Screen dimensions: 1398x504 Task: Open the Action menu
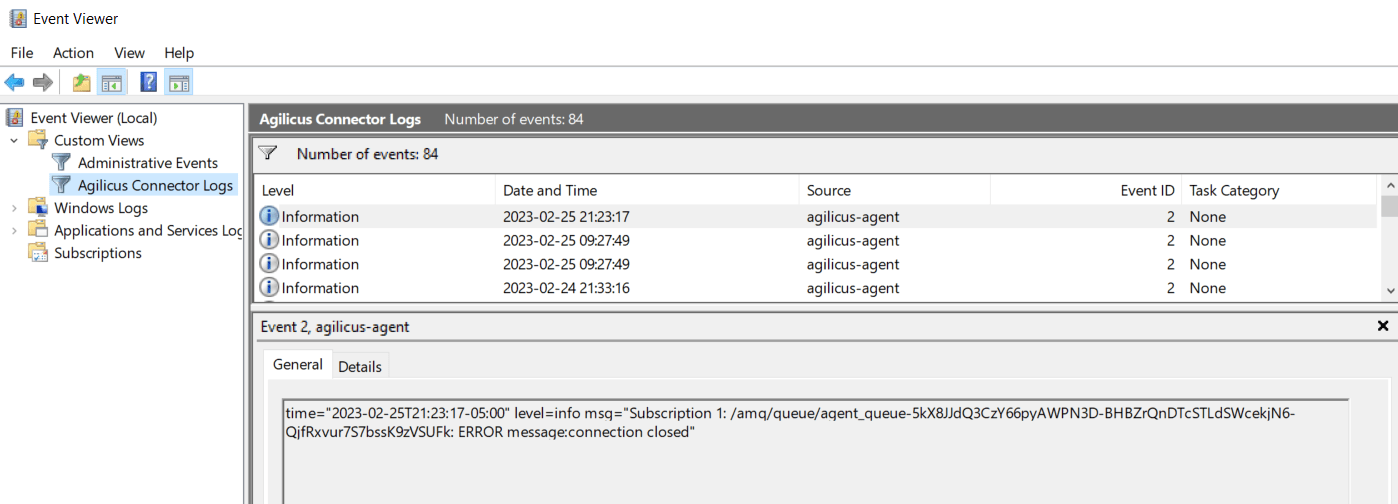coord(73,53)
